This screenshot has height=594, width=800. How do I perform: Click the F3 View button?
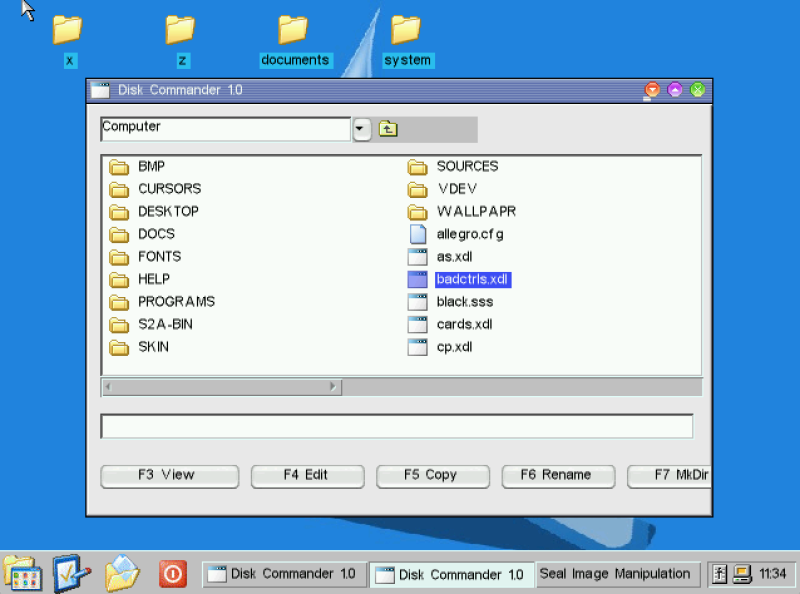(169, 476)
